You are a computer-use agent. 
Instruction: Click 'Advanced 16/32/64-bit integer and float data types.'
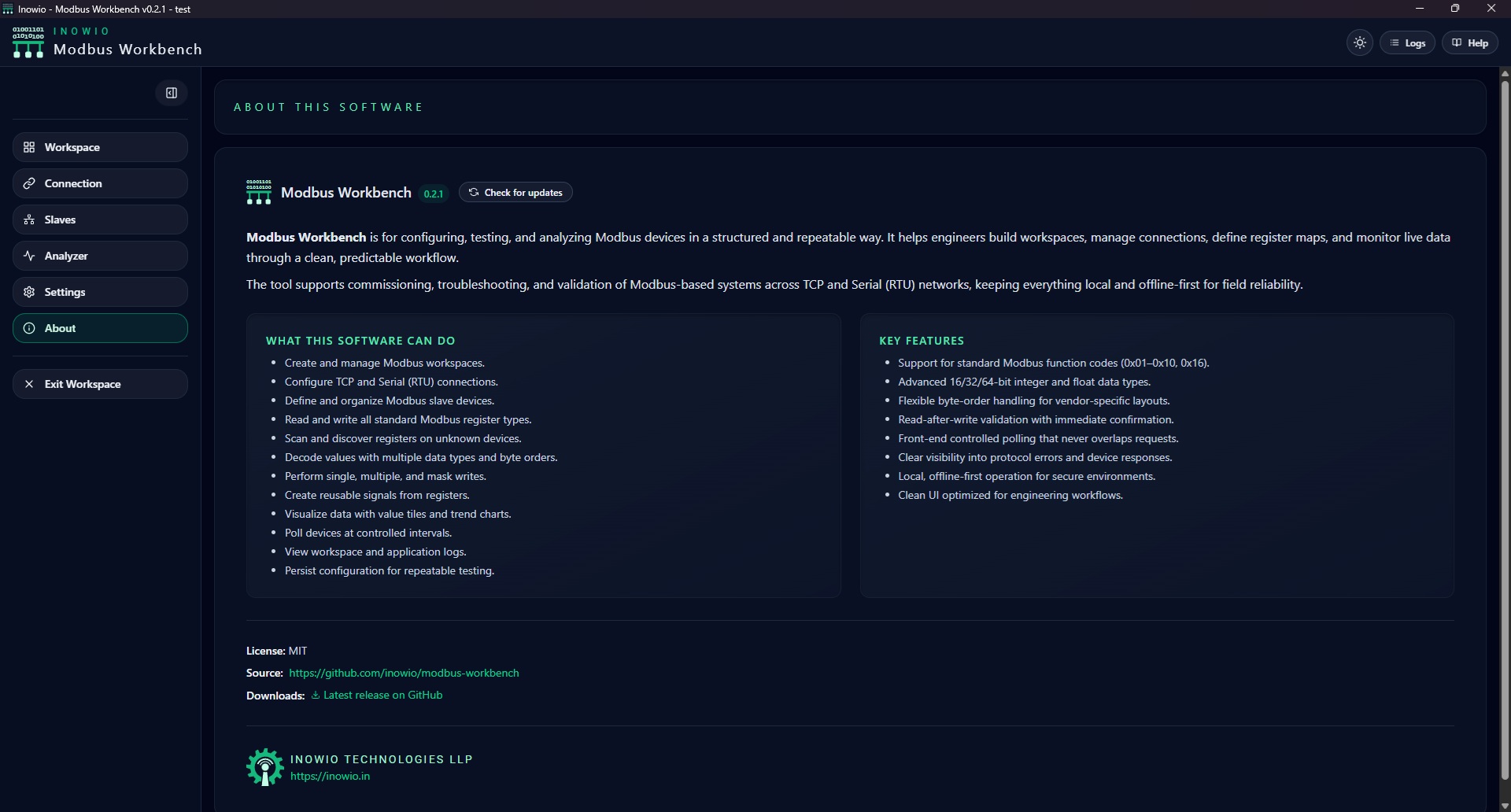[x=1025, y=382]
